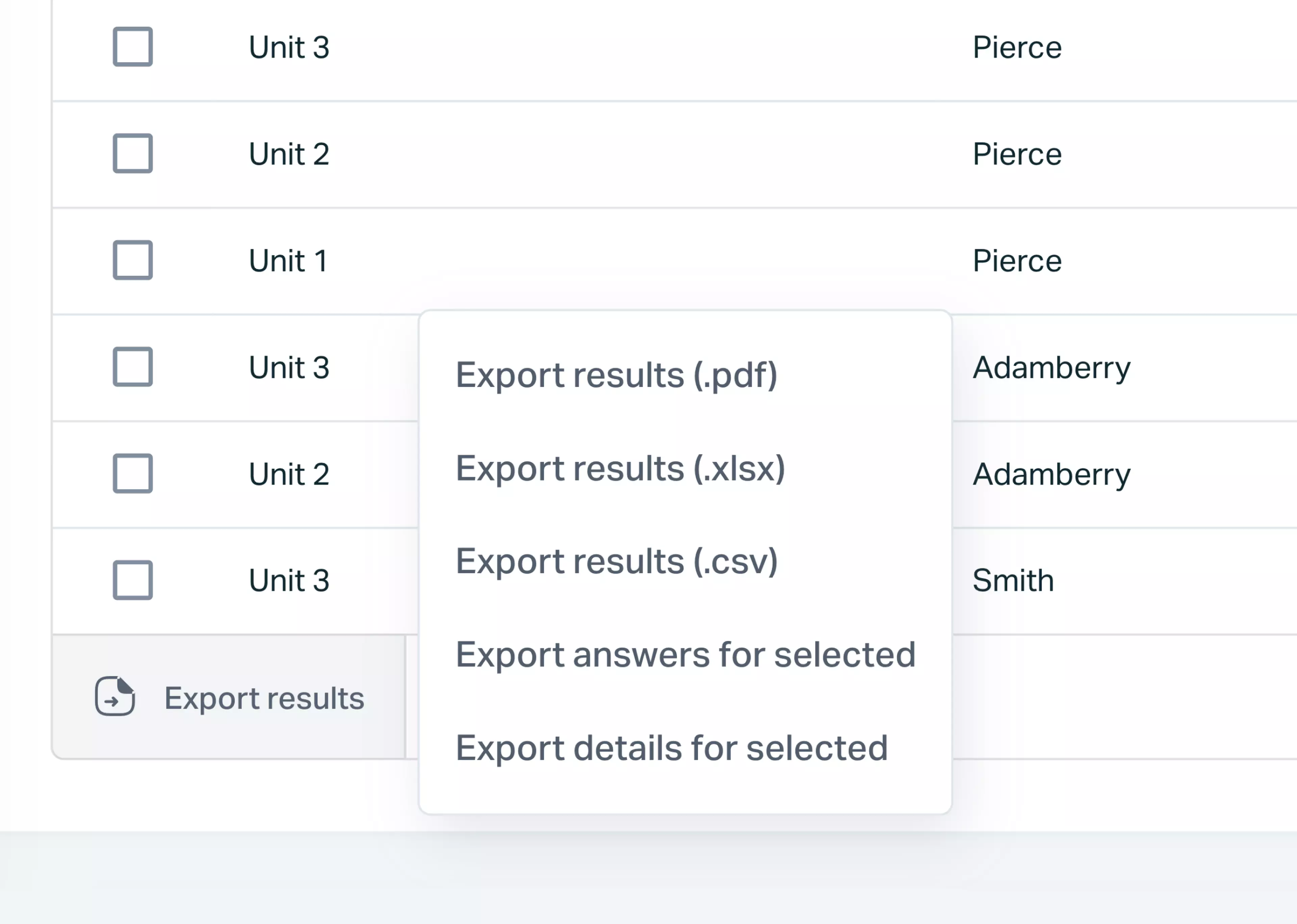Click the Adamberry label beside Unit 2
The width and height of the screenshot is (1297, 924).
(1052, 473)
